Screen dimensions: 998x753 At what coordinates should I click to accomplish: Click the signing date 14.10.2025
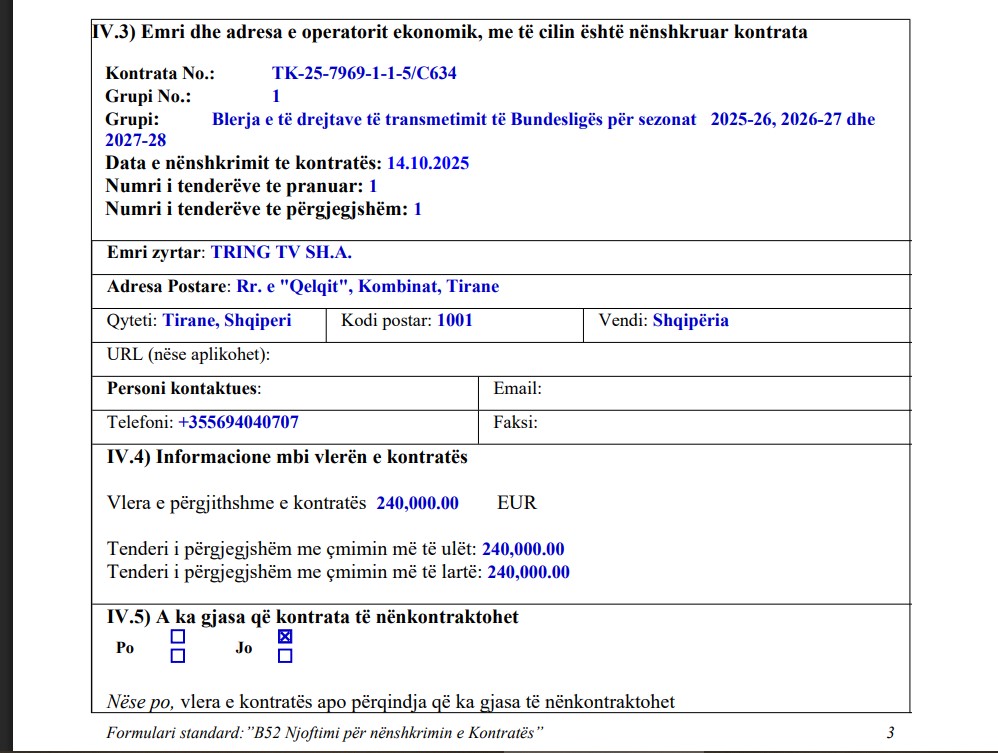pyautogui.click(x=427, y=163)
